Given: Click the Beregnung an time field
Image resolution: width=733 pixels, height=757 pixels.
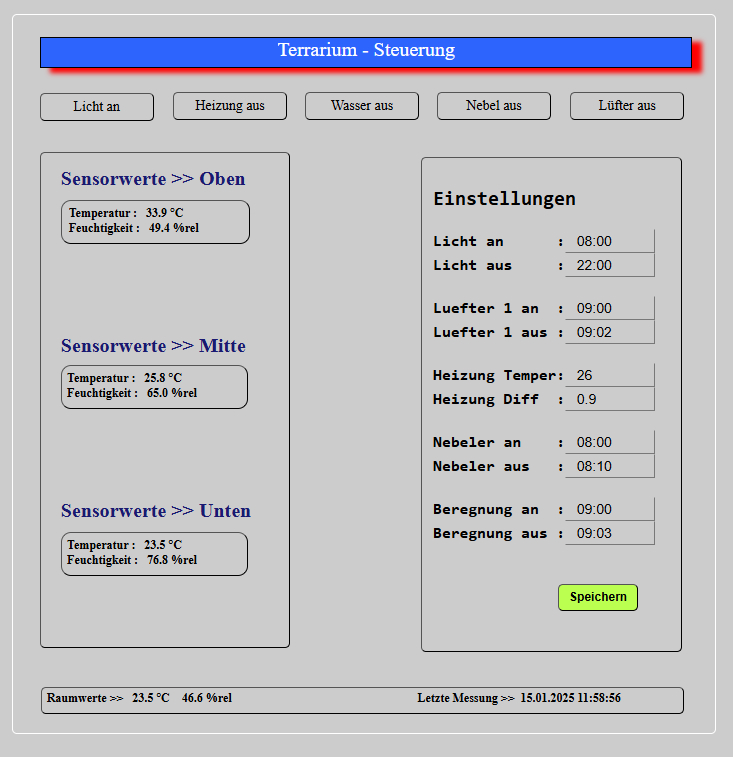Looking at the screenshot, I should (609, 509).
